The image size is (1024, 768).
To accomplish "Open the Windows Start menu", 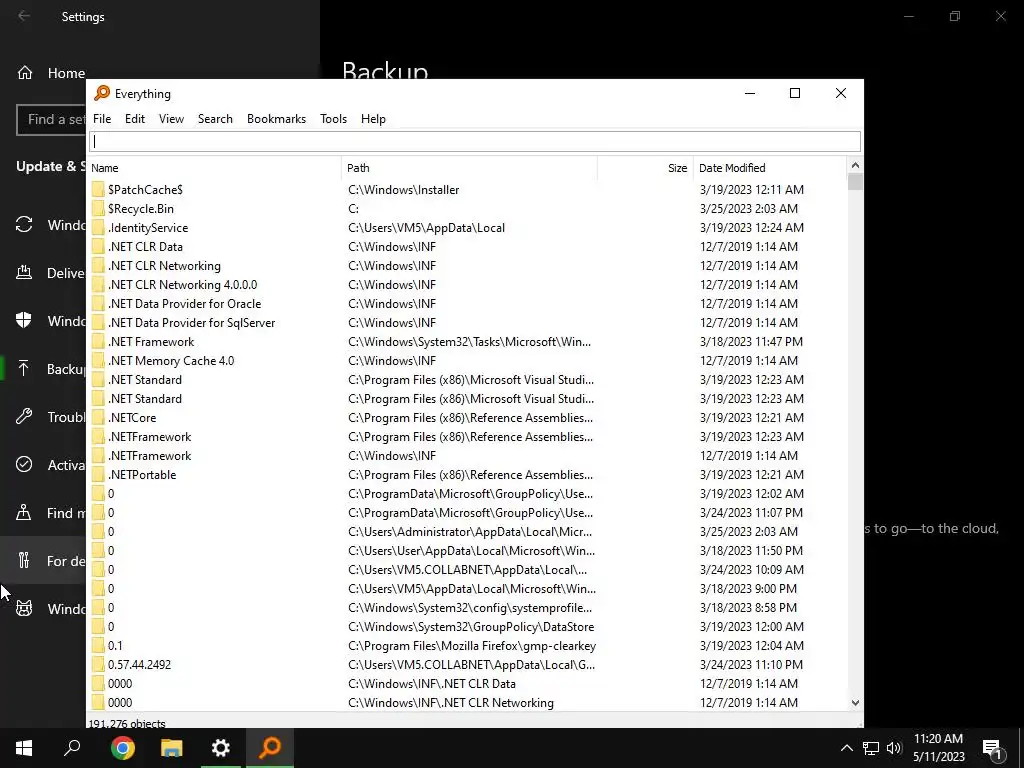I will click(x=24, y=748).
